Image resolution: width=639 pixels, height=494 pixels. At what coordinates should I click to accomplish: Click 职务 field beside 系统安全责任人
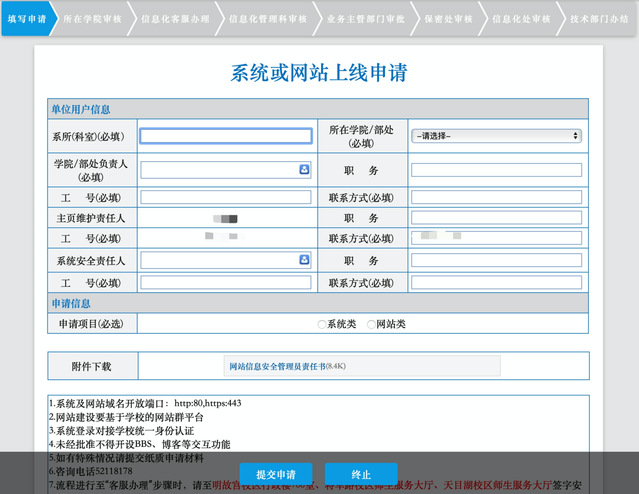(x=496, y=260)
